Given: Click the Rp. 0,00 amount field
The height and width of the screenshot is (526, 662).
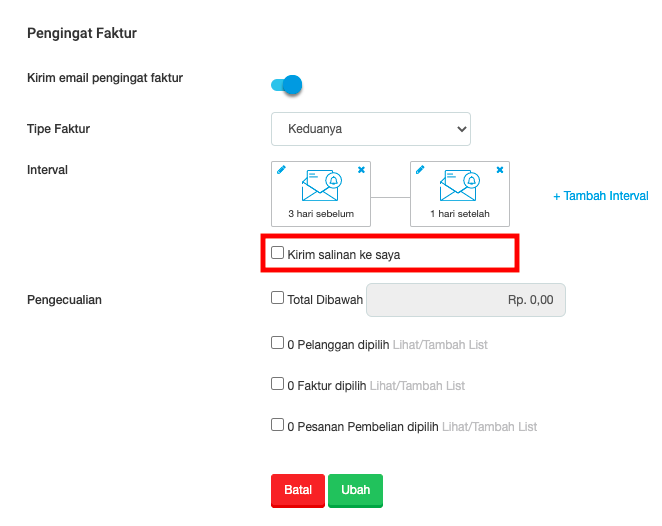Looking at the screenshot, I should coord(466,300).
